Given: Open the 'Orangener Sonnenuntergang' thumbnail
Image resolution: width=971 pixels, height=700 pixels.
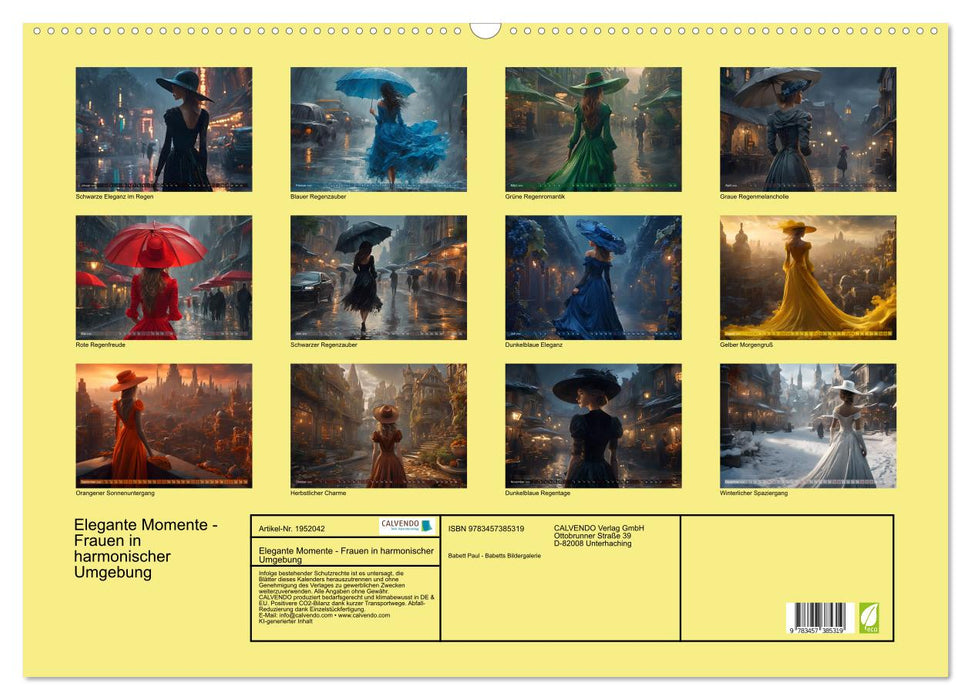Looking at the screenshot, I should [164, 426].
